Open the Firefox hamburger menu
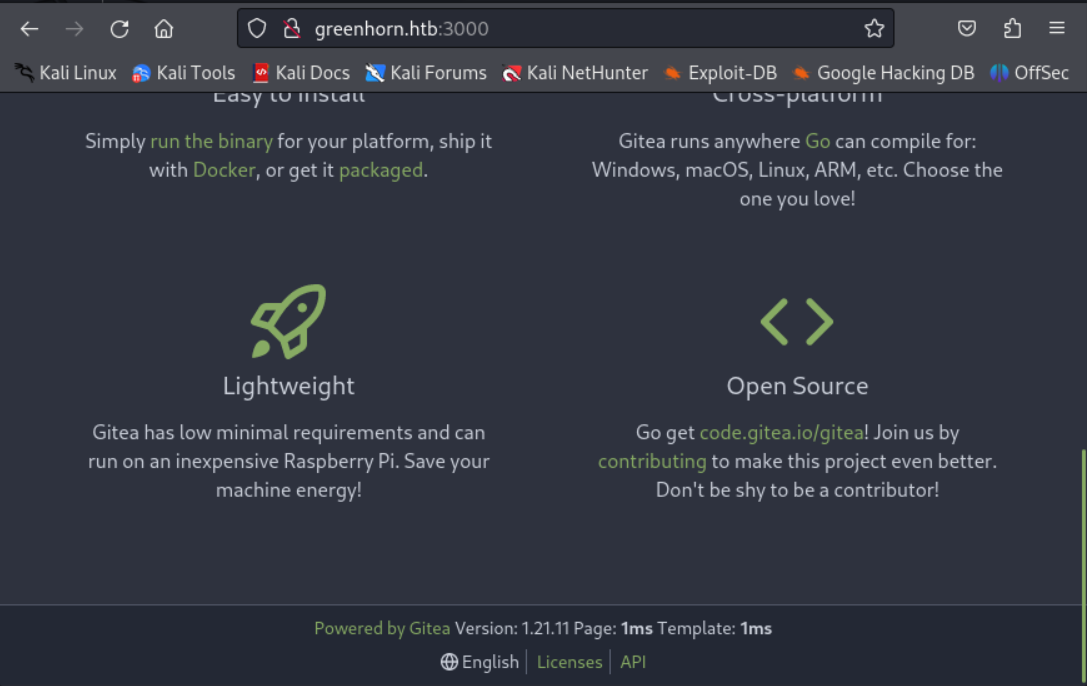This screenshot has width=1087, height=686. 1057,29
